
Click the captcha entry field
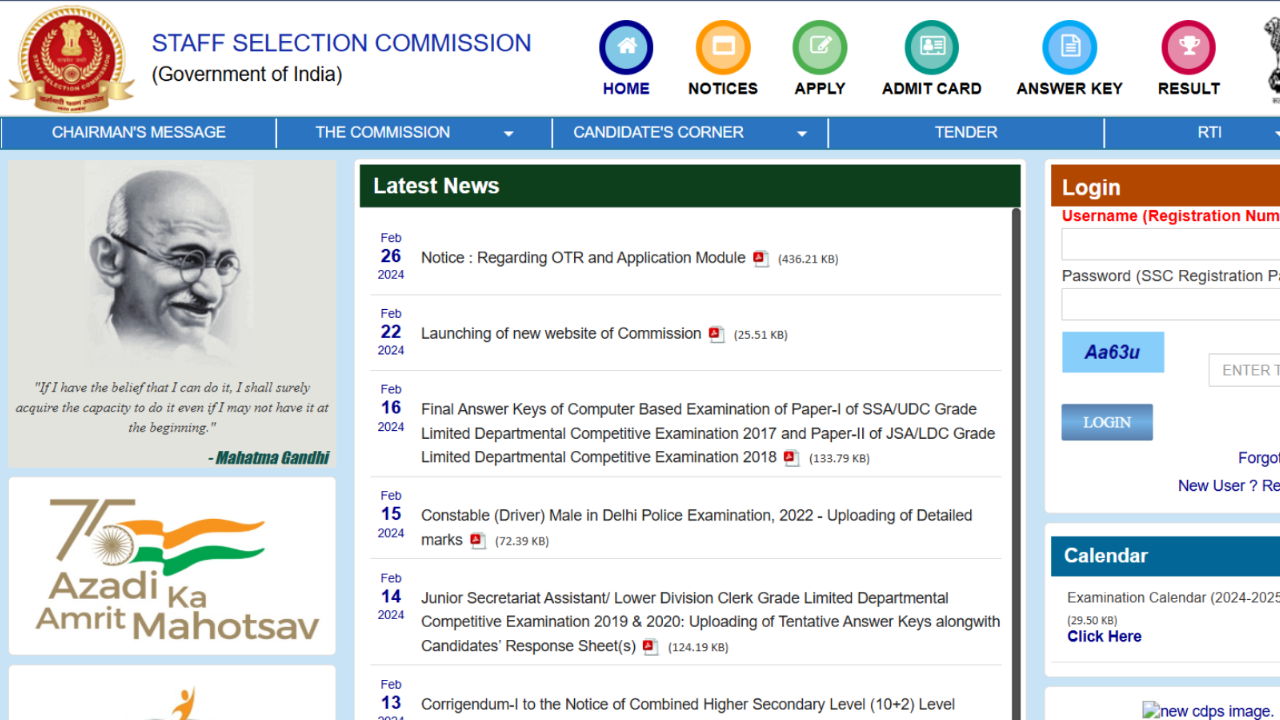[x=1245, y=370]
